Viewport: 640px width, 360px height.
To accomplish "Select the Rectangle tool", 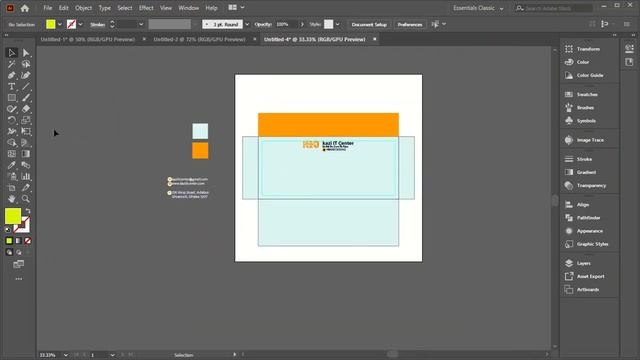I will [11, 98].
